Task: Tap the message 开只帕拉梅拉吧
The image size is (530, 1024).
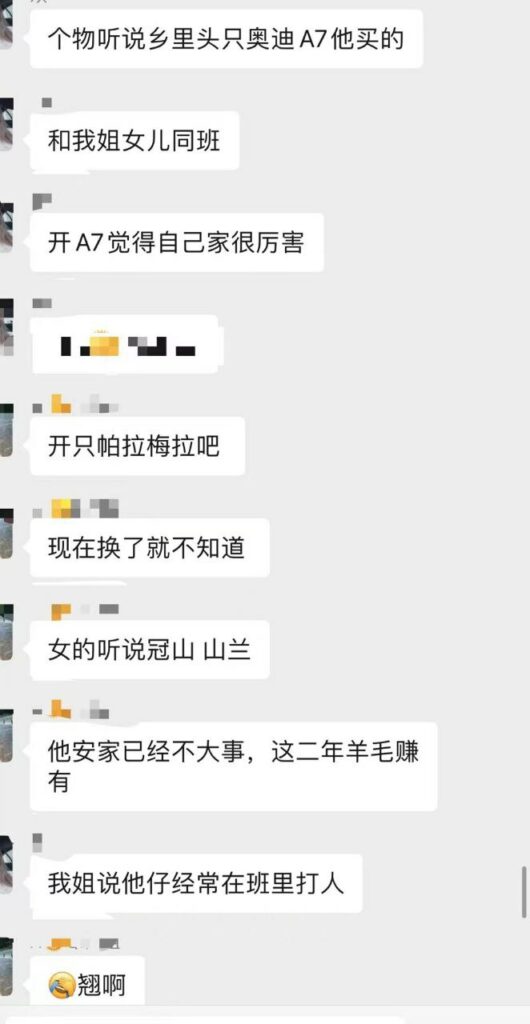Action: pyautogui.click(x=137, y=447)
